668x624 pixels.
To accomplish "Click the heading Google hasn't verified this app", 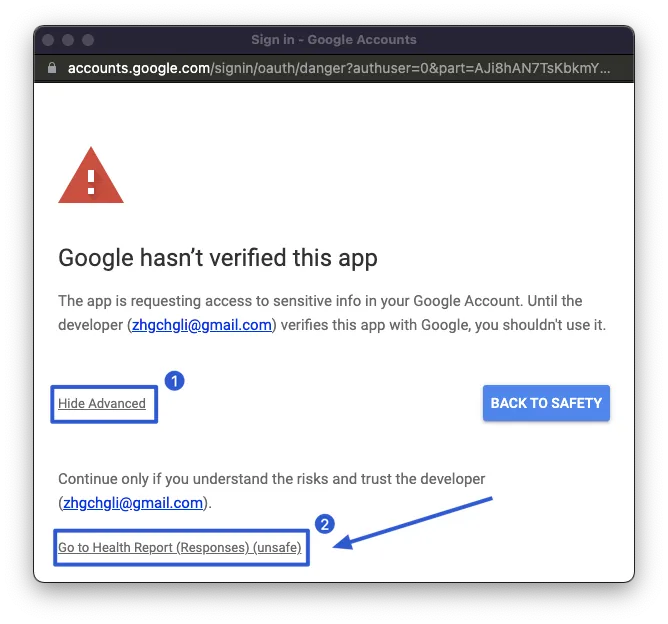I will click(218, 258).
